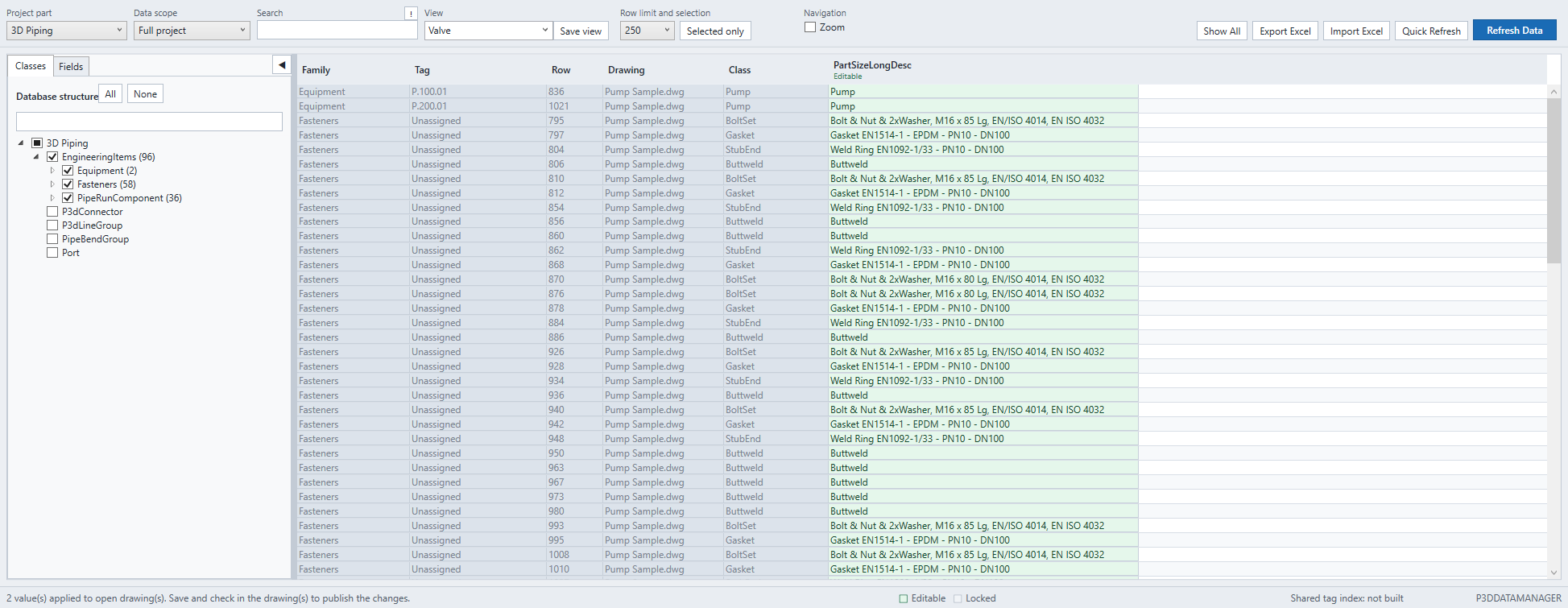Image resolution: width=1568 pixels, height=608 pixels.
Task: Enable the Zoom navigation checkbox
Action: tap(810, 27)
